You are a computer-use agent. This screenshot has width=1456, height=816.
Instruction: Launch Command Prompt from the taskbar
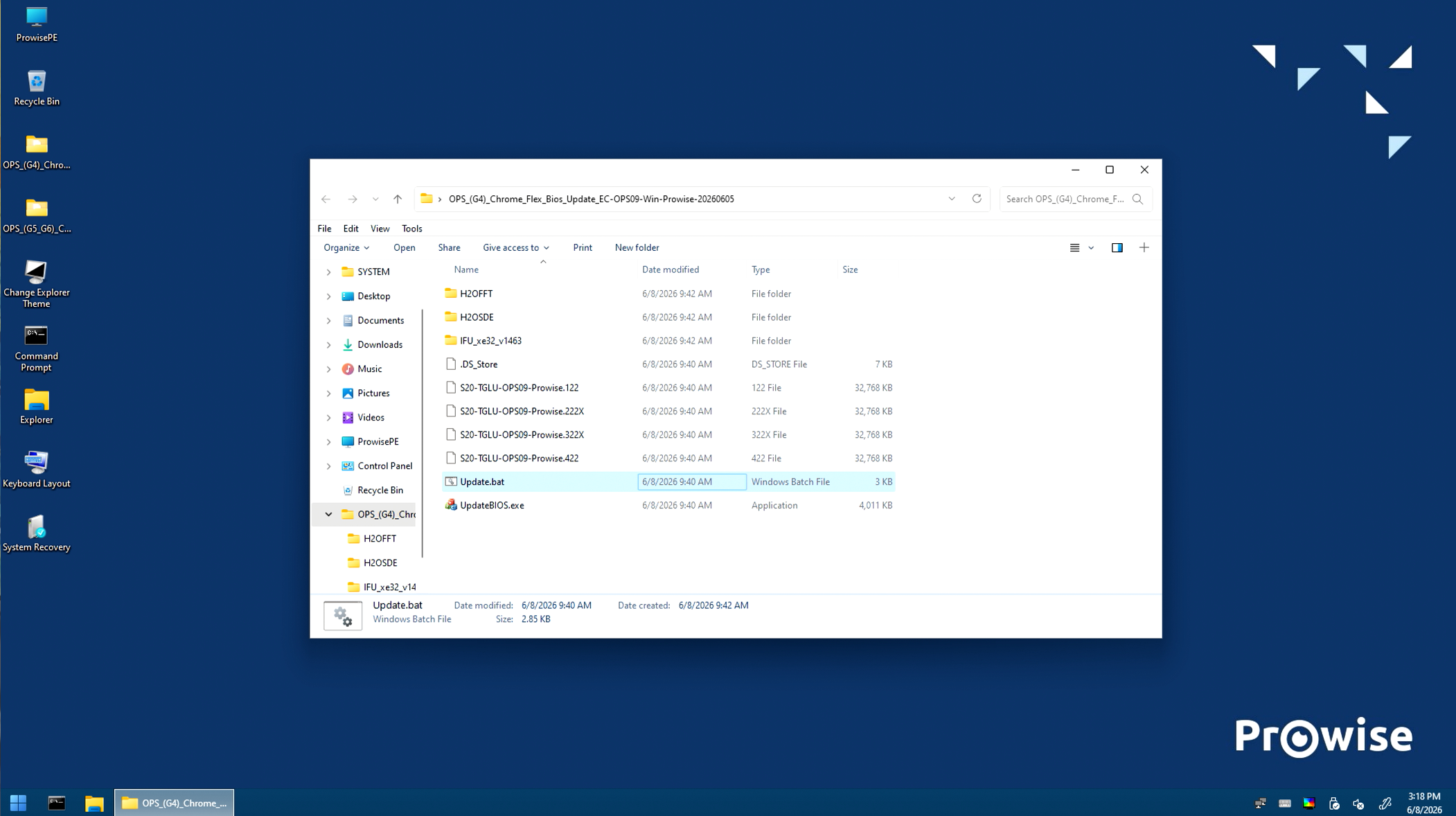(x=56, y=803)
